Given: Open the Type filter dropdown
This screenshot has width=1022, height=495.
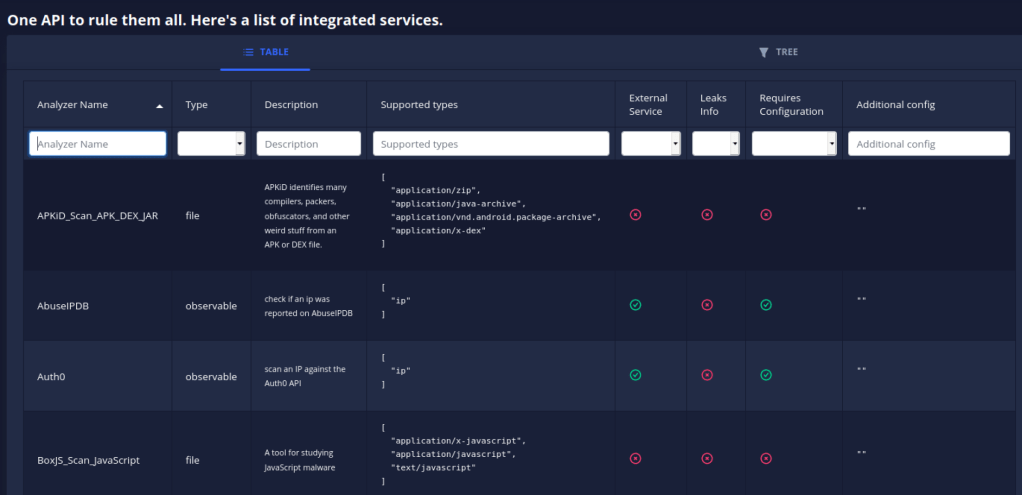Looking at the screenshot, I should (211, 144).
